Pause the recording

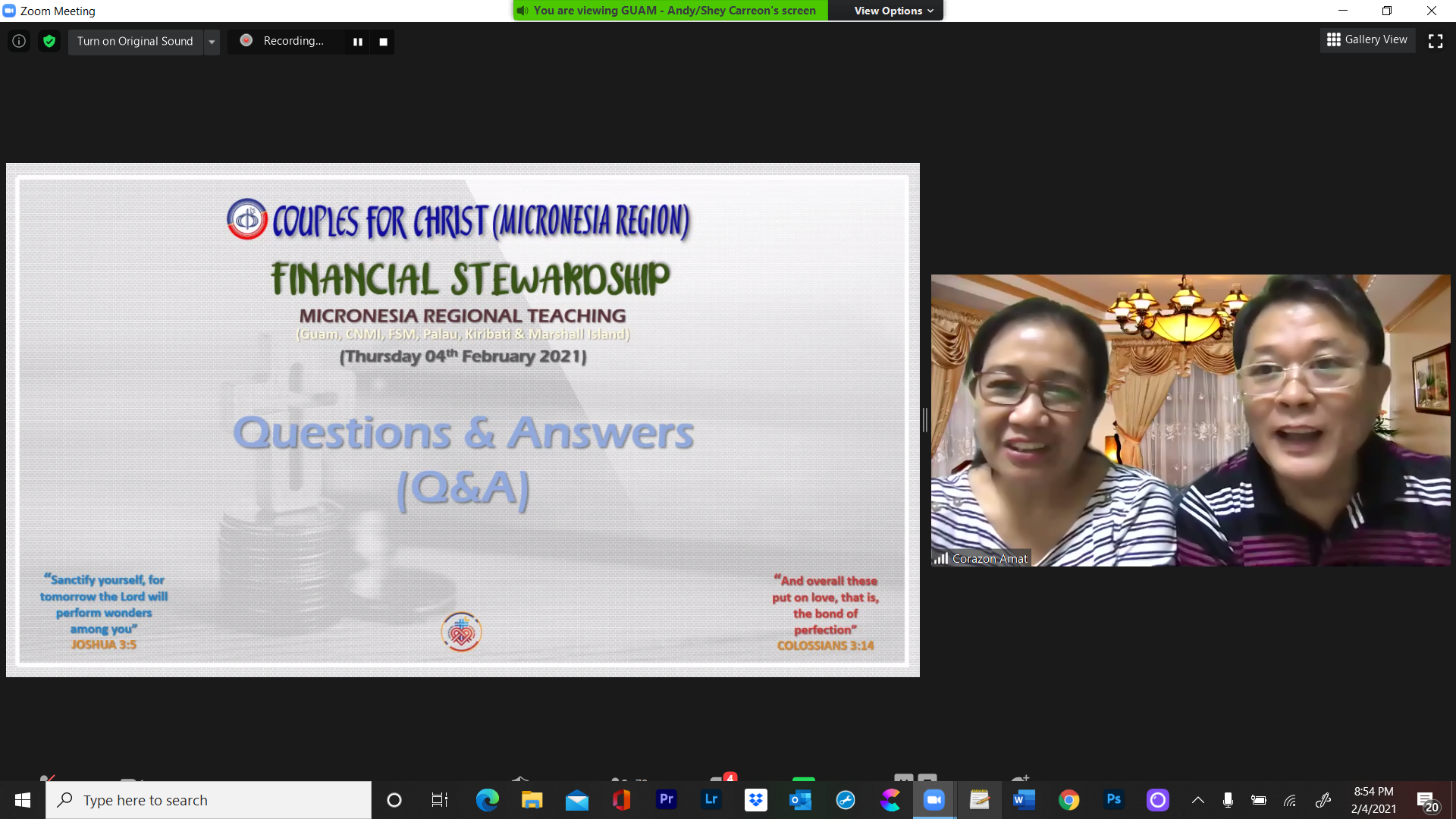click(358, 42)
